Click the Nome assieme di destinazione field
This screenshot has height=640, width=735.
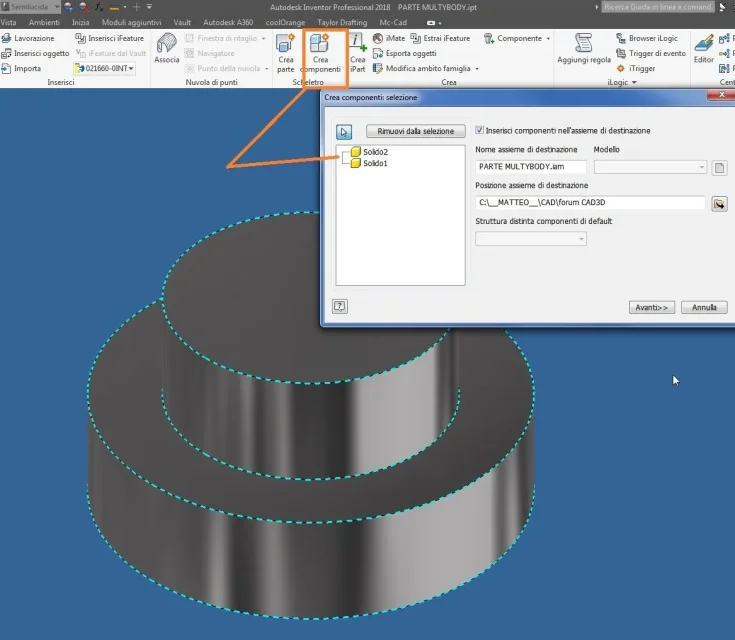531,167
